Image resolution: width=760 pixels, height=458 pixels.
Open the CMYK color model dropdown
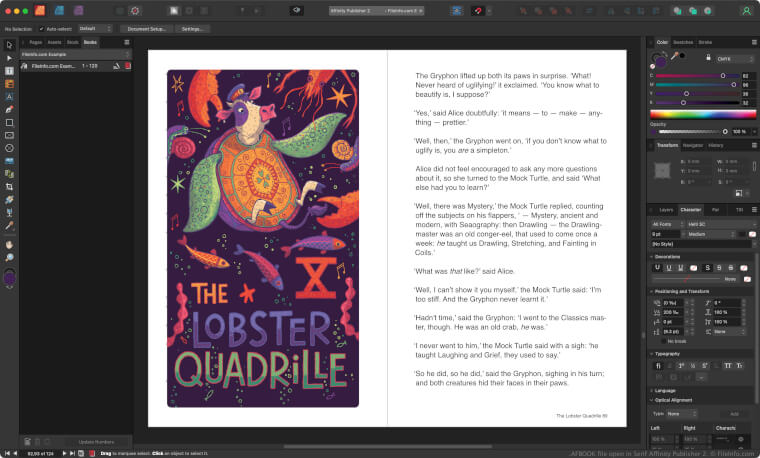point(735,59)
